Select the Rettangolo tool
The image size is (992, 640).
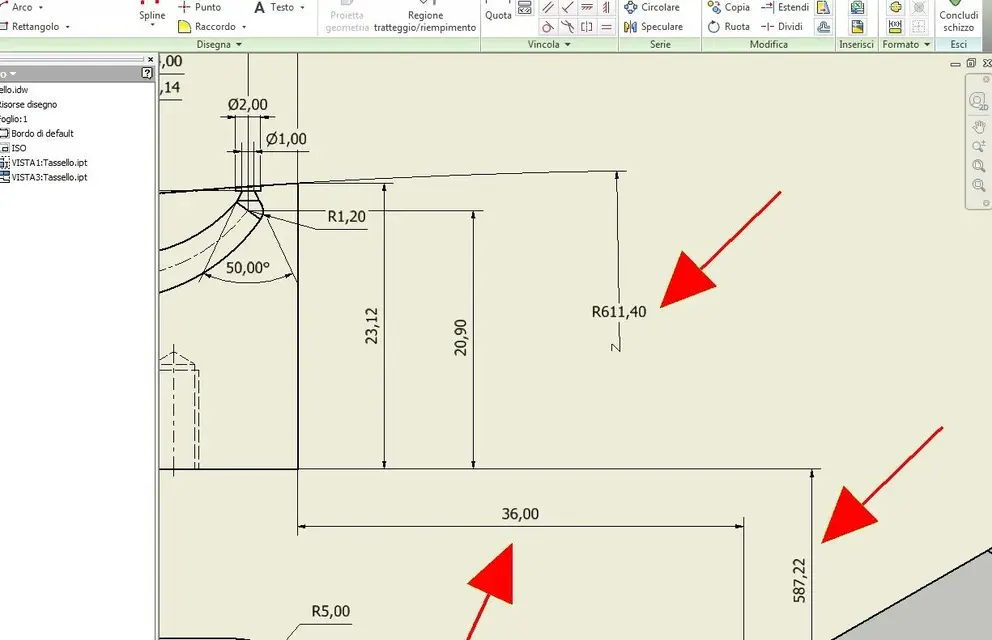click(30, 27)
